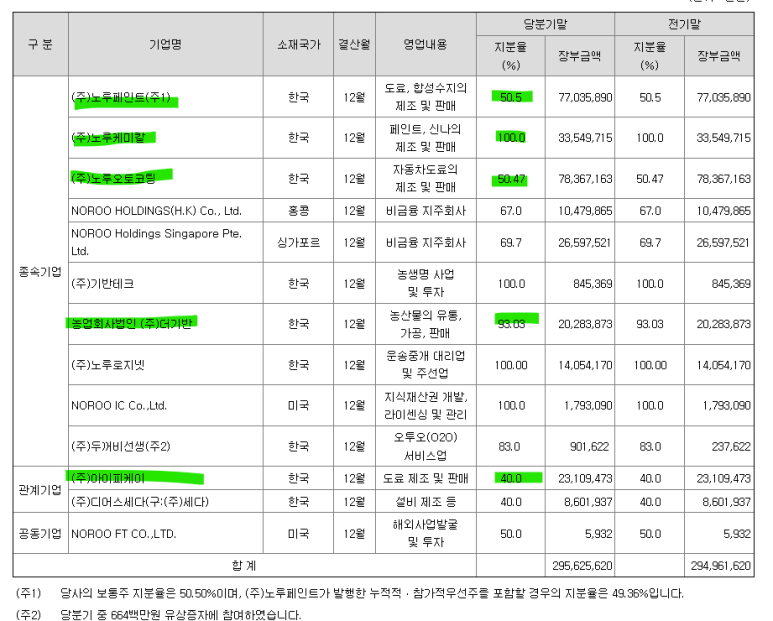Image resolution: width=773 pixels, height=621 pixels.
Task: Click the 12월 cell in (주)기반테크 row
Action: coord(354,283)
